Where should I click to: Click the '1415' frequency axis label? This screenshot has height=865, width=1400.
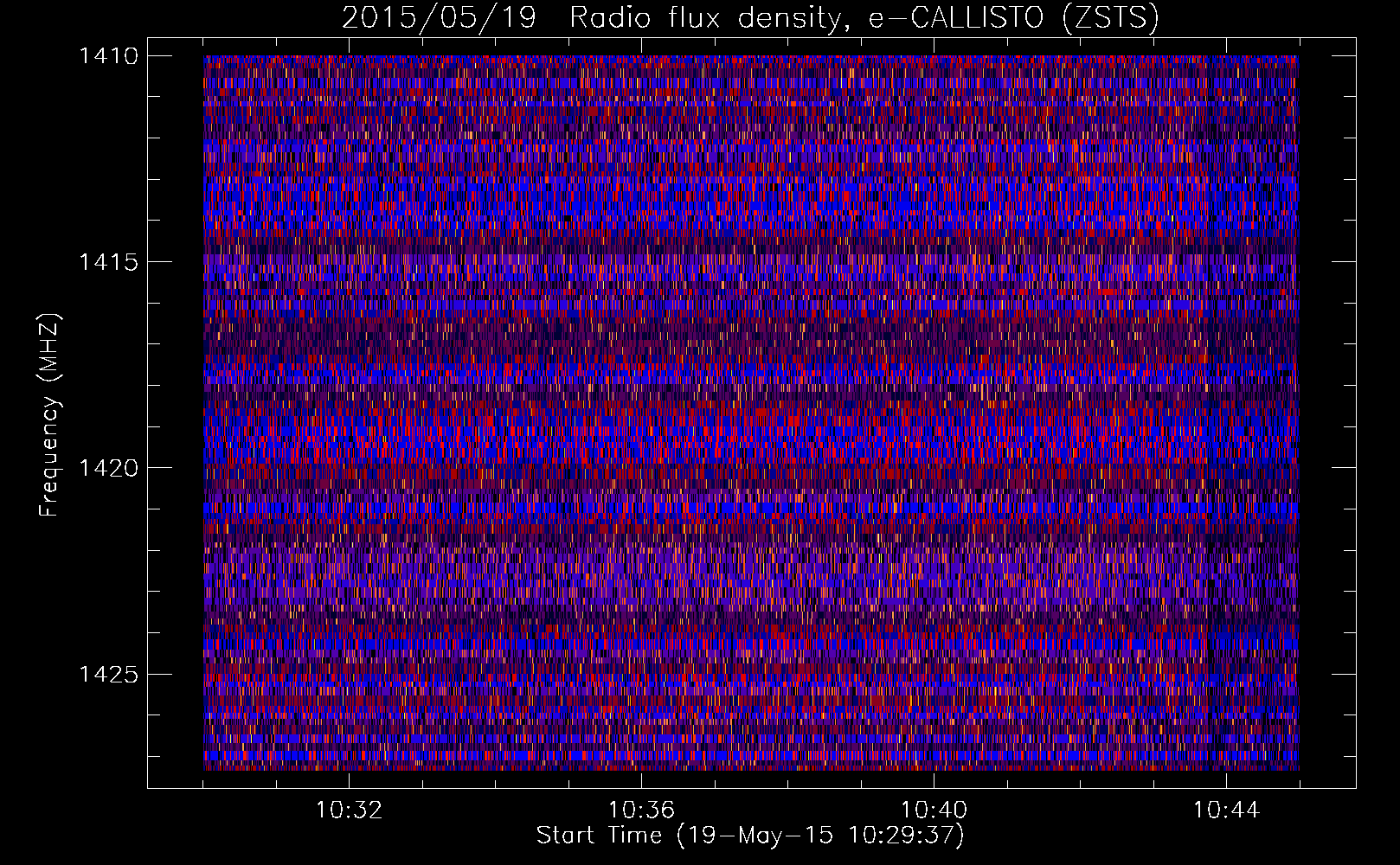point(108,262)
